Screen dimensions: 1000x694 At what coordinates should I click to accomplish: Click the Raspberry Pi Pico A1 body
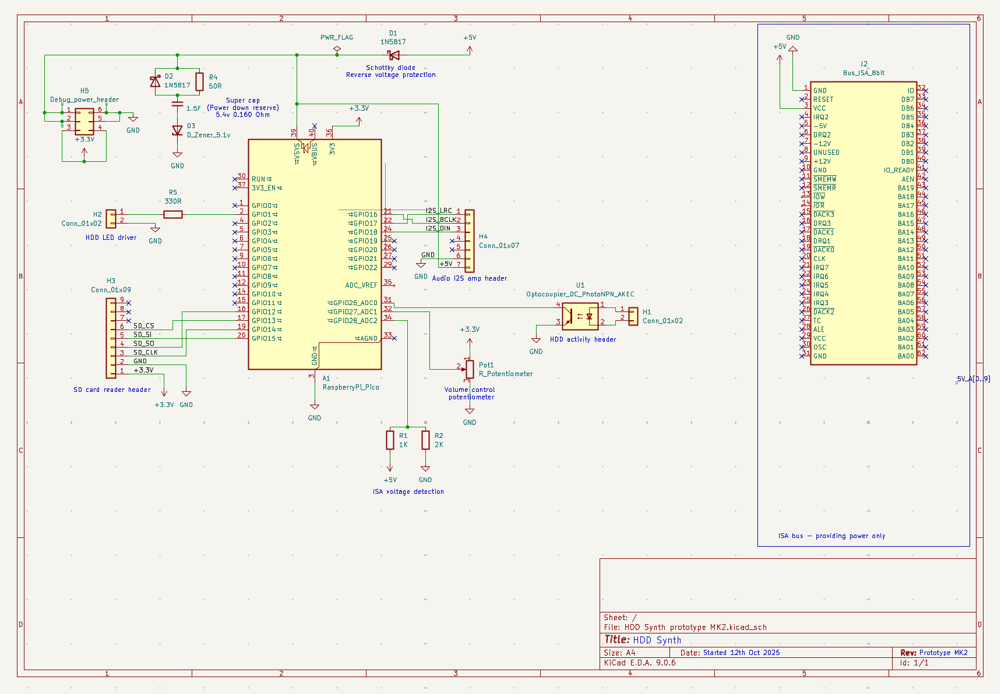click(315, 255)
